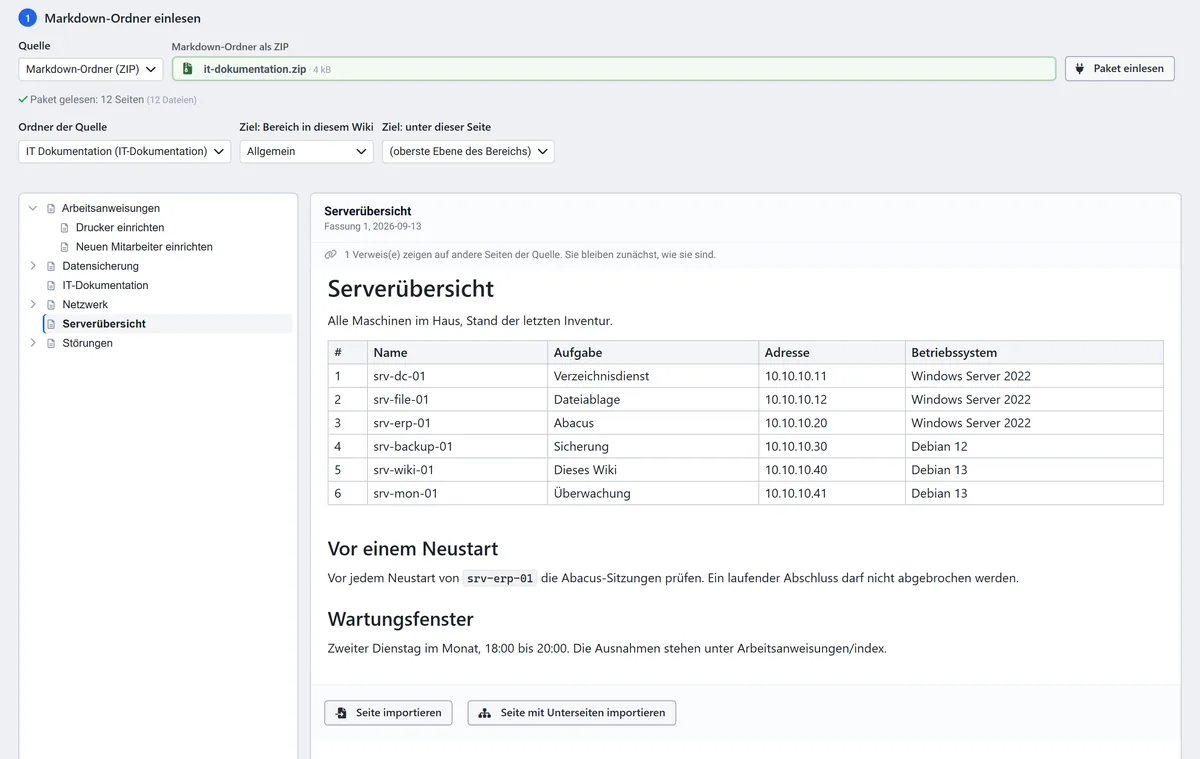
Task: Select Datensicherung in the tree
Action: pos(100,266)
